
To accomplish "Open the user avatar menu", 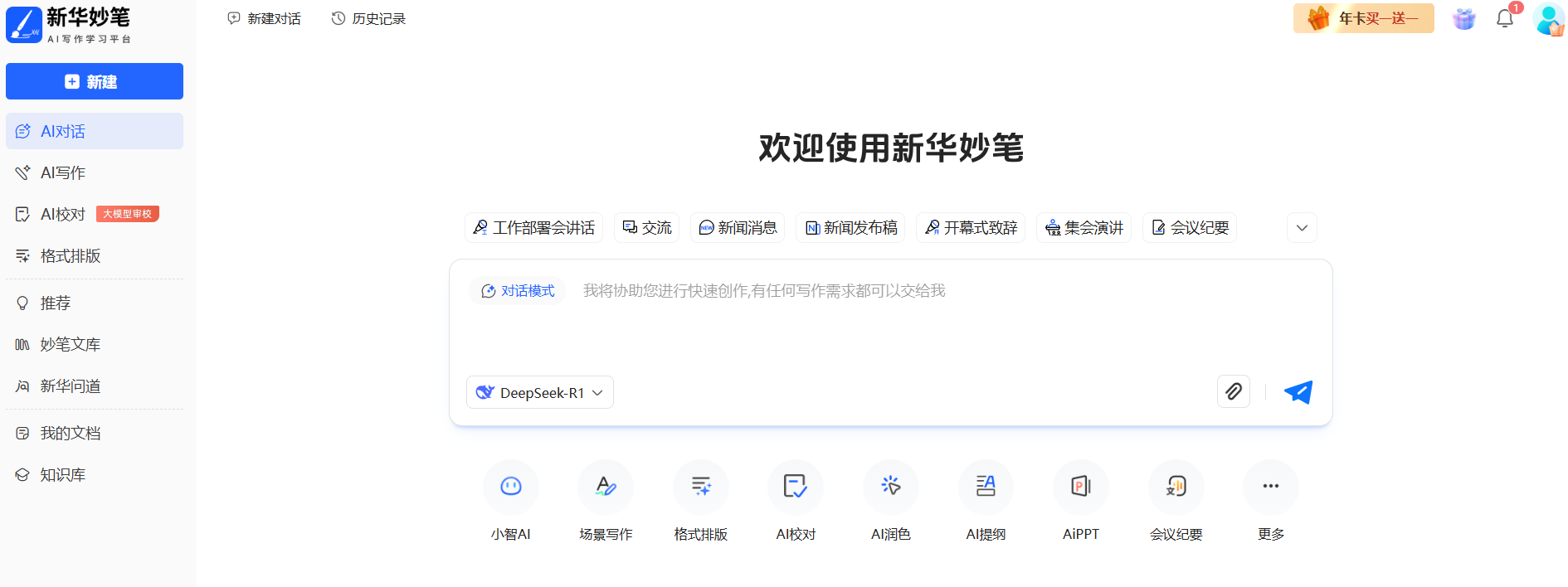I will pos(1547,18).
